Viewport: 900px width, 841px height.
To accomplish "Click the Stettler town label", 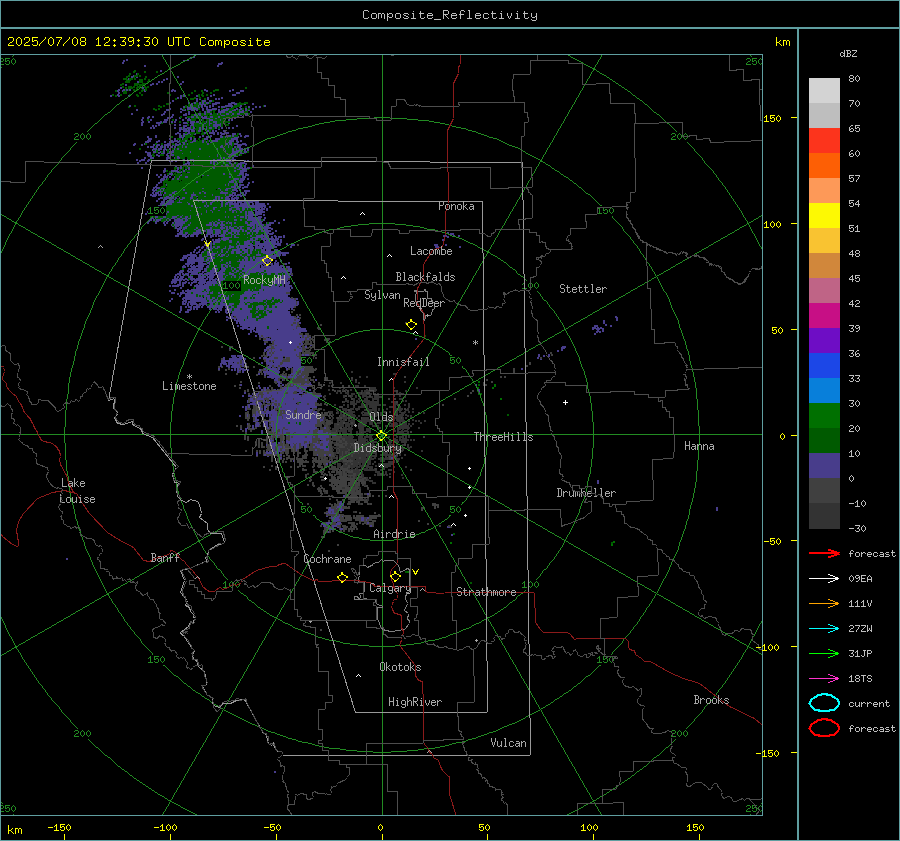I will click(583, 289).
